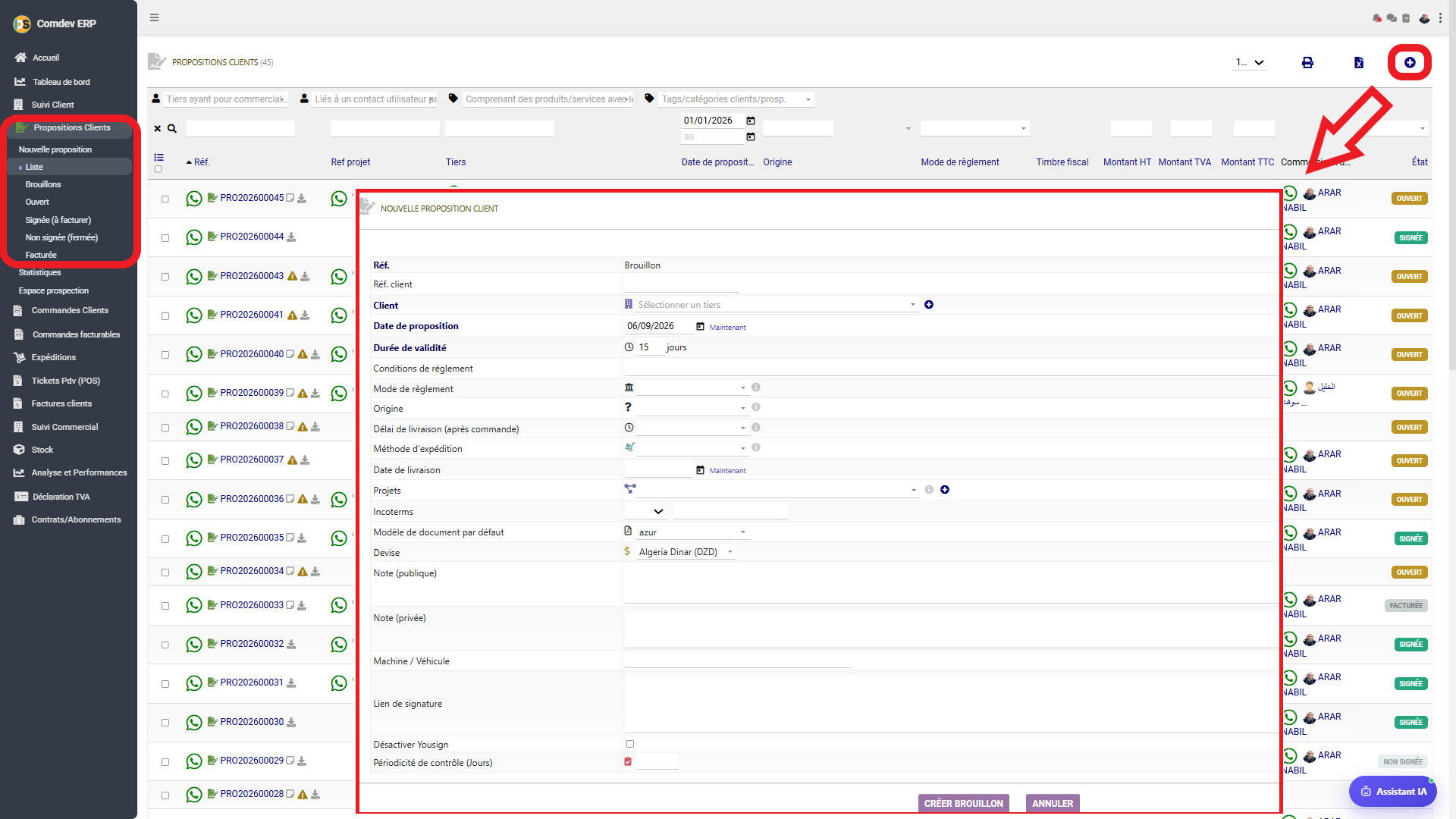
Task: Open the Tiers ayant pour commercial filter
Action: tap(225, 99)
